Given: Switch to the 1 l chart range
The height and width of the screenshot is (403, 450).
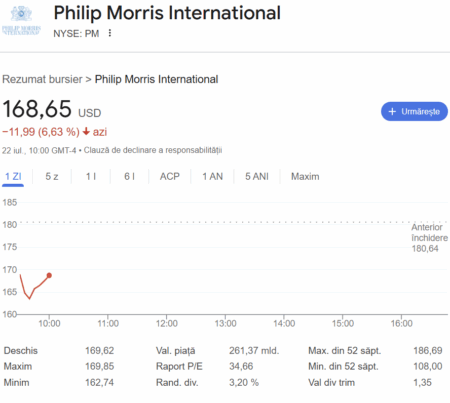Looking at the screenshot, I should click(91, 176).
